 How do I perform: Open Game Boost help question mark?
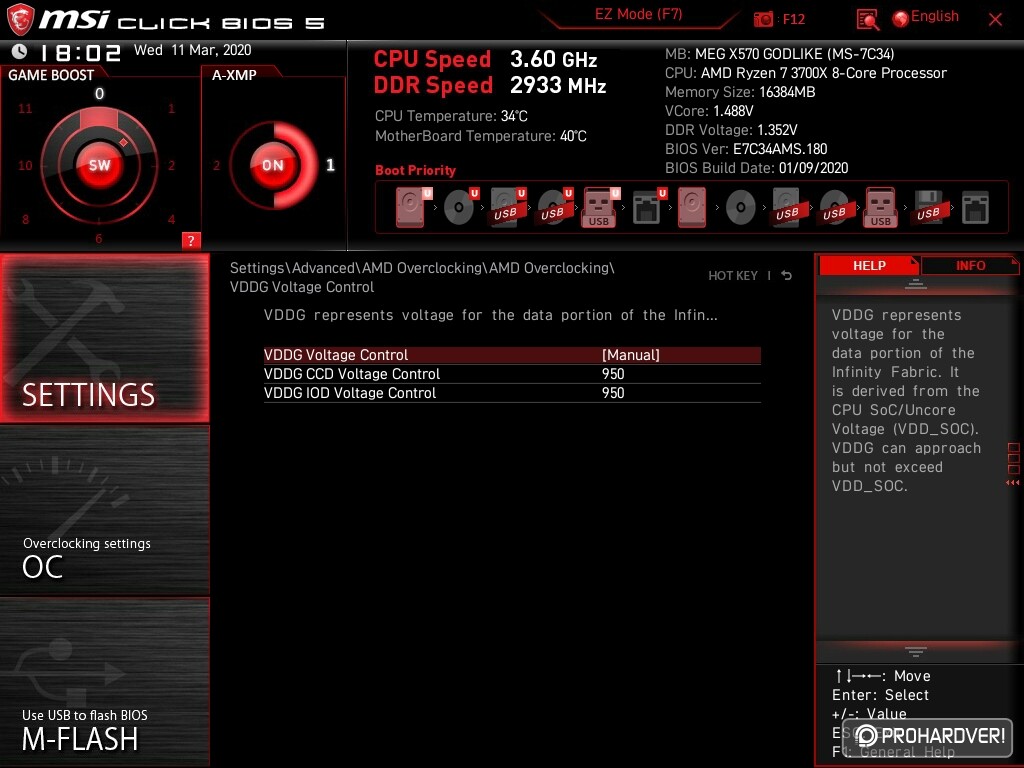coord(191,240)
